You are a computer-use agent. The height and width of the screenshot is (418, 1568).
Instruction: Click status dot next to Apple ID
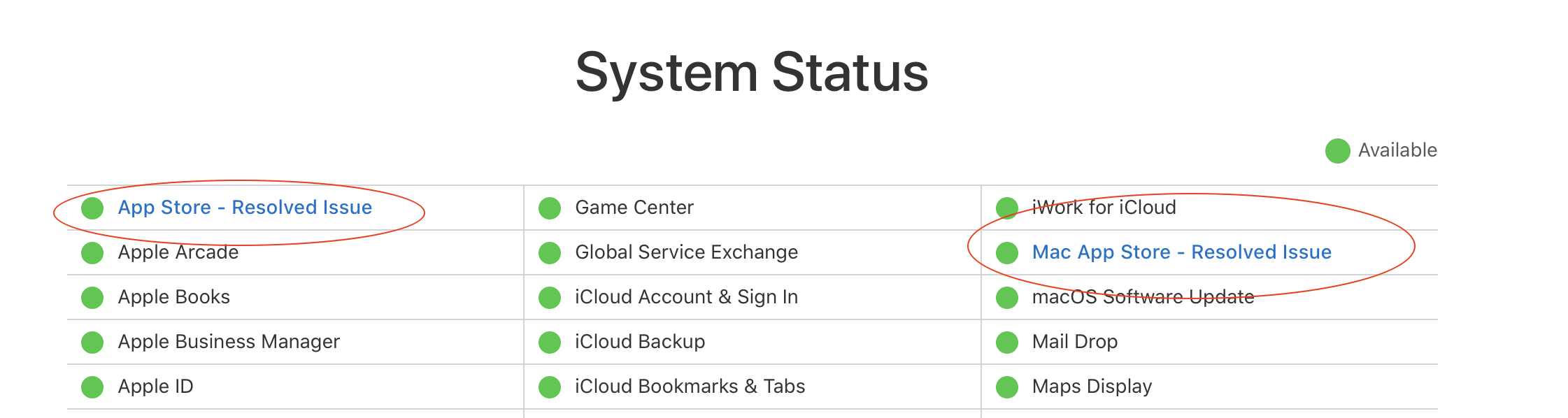[x=92, y=387]
